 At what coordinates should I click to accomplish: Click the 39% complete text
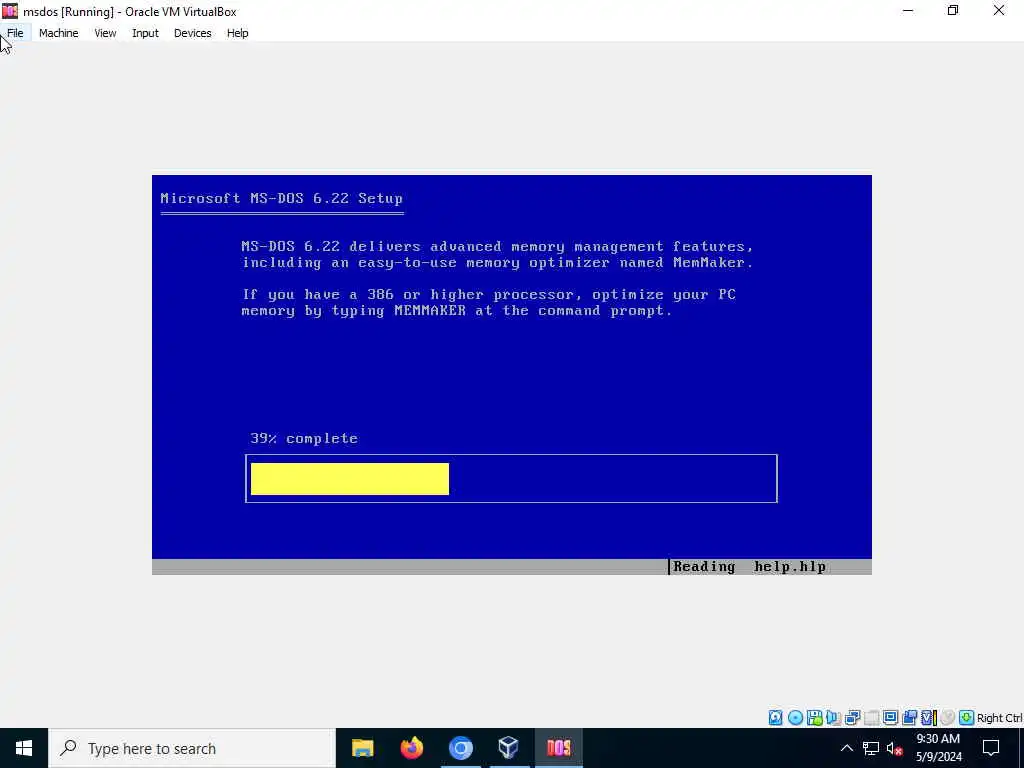pos(304,438)
